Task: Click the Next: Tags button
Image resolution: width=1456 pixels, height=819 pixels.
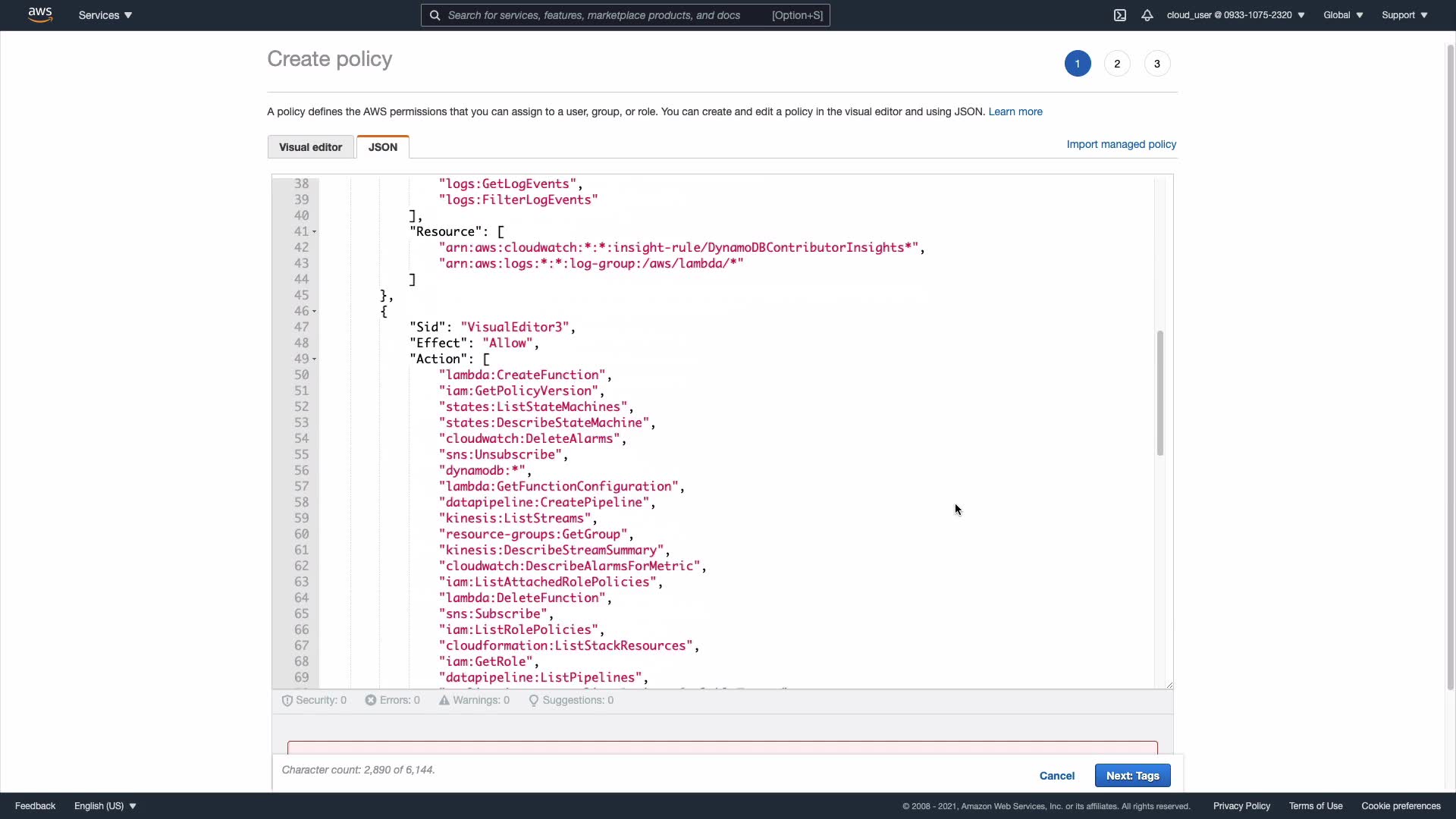Action: [x=1132, y=776]
